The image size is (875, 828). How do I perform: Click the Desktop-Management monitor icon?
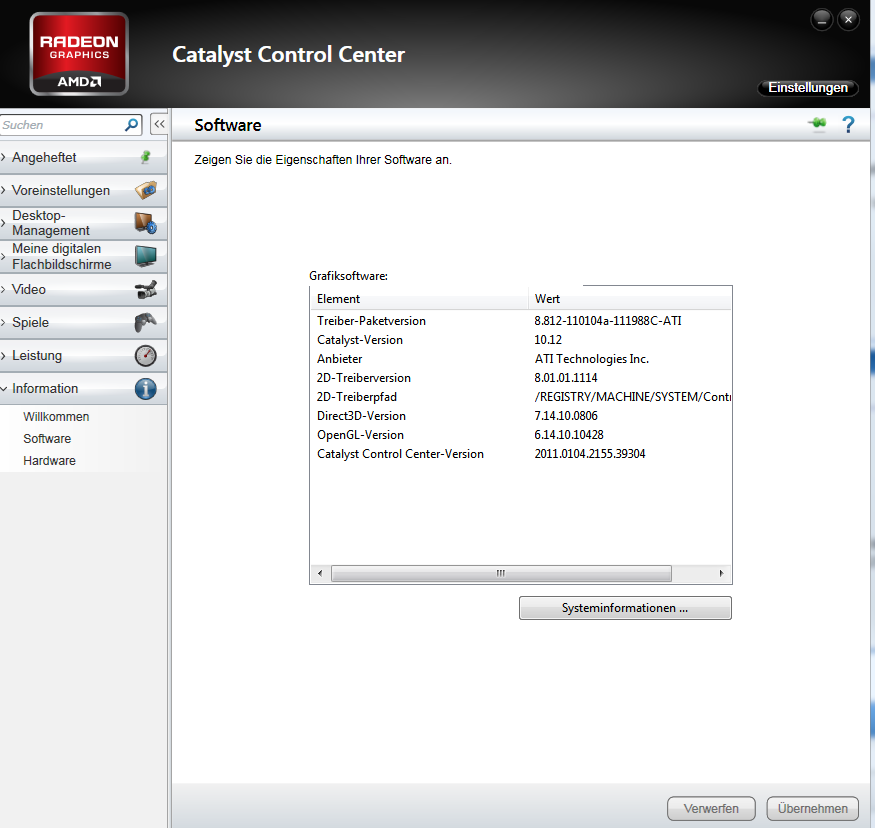click(x=146, y=223)
